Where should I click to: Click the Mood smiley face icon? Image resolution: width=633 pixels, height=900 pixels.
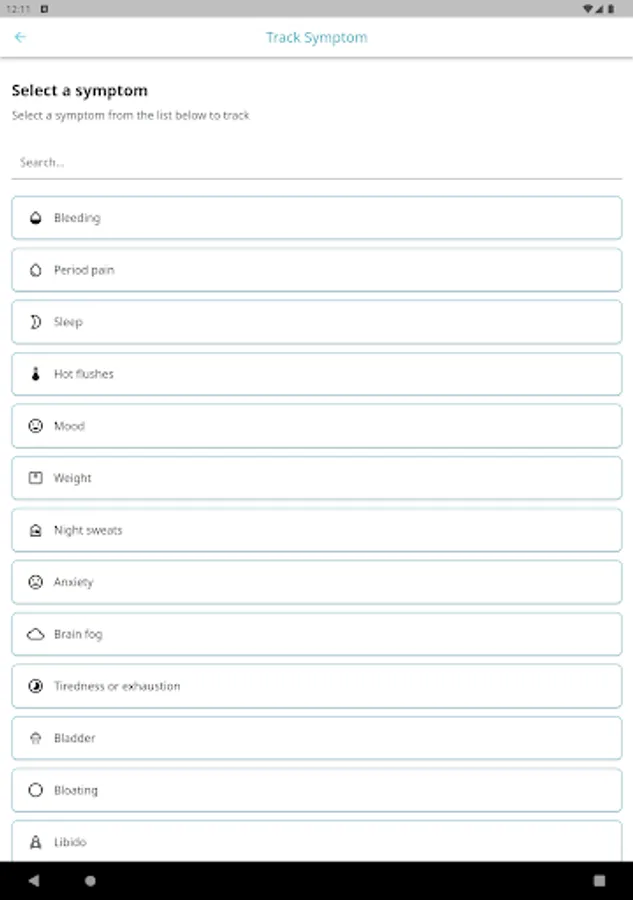coord(36,426)
